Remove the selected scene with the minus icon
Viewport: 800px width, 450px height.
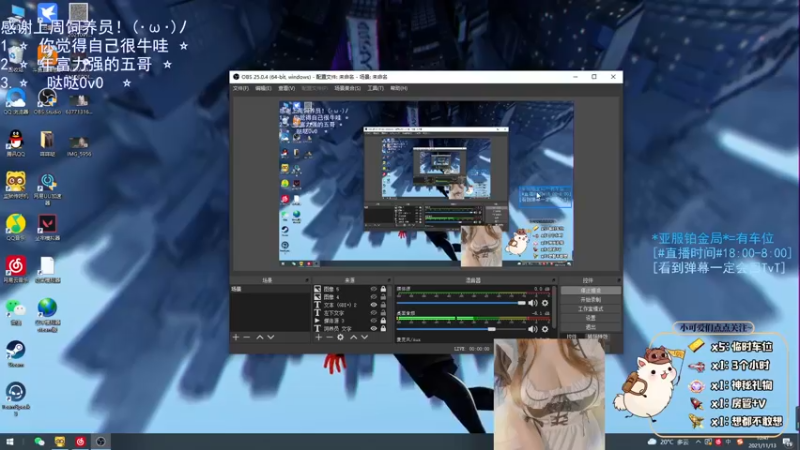pyautogui.click(x=247, y=337)
